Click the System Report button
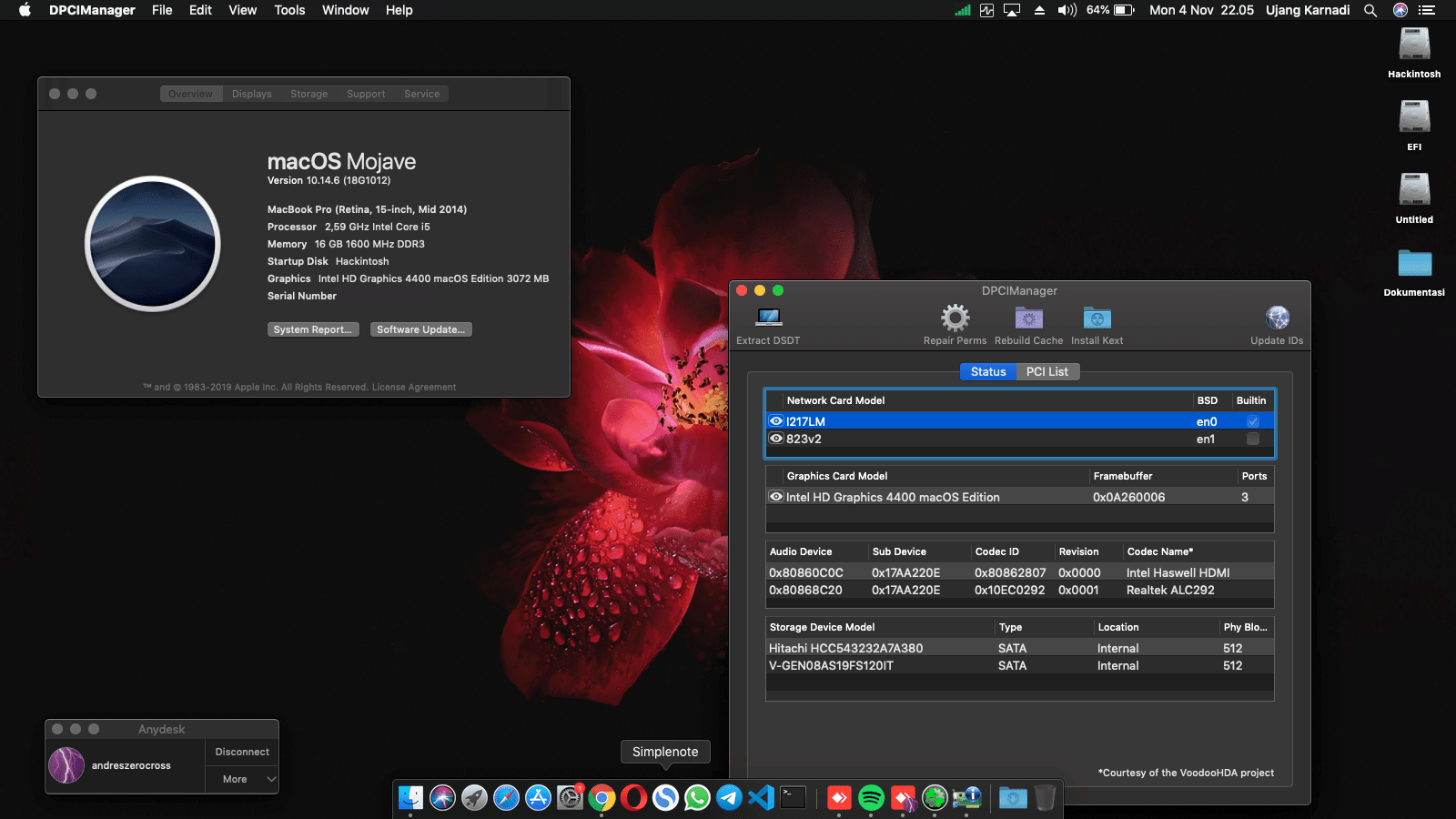This screenshot has height=819, width=1456. click(312, 329)
